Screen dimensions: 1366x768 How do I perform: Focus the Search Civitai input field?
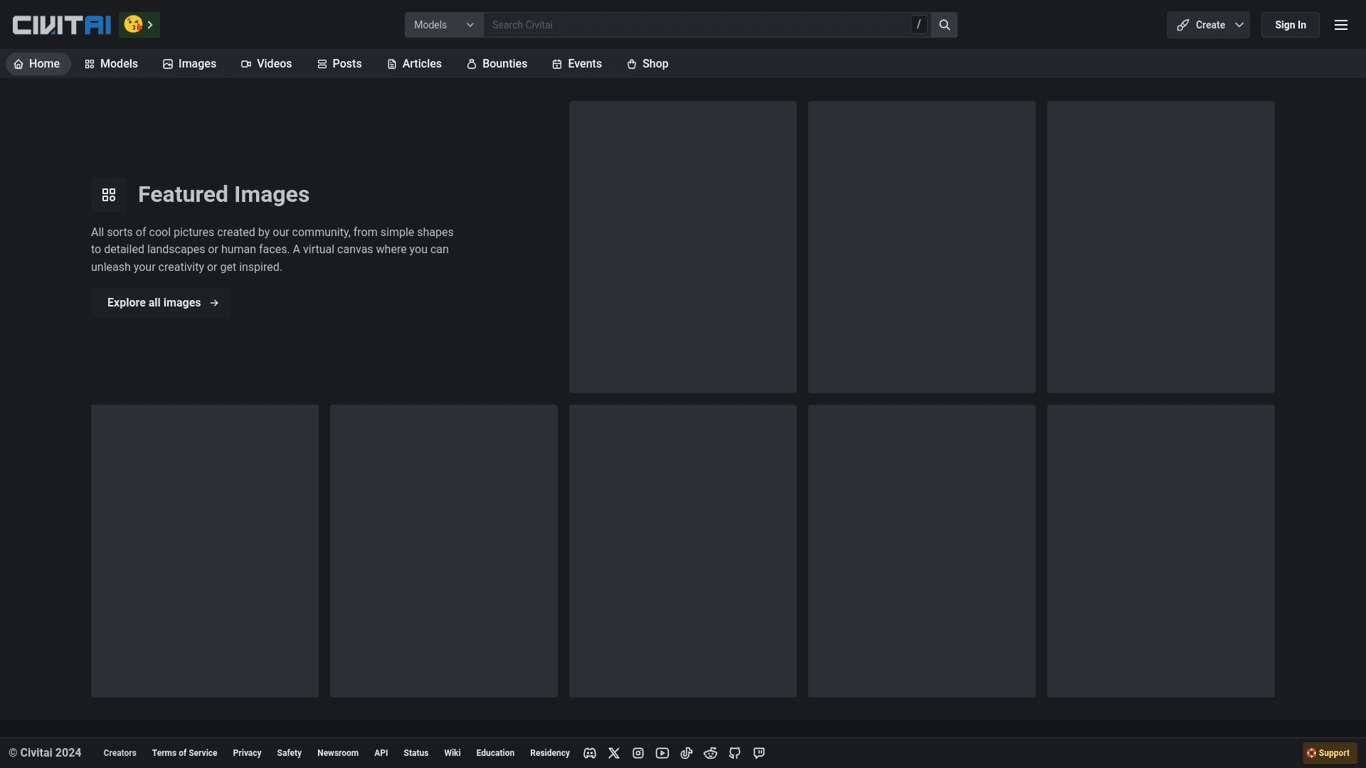click(x=697, y=25)
